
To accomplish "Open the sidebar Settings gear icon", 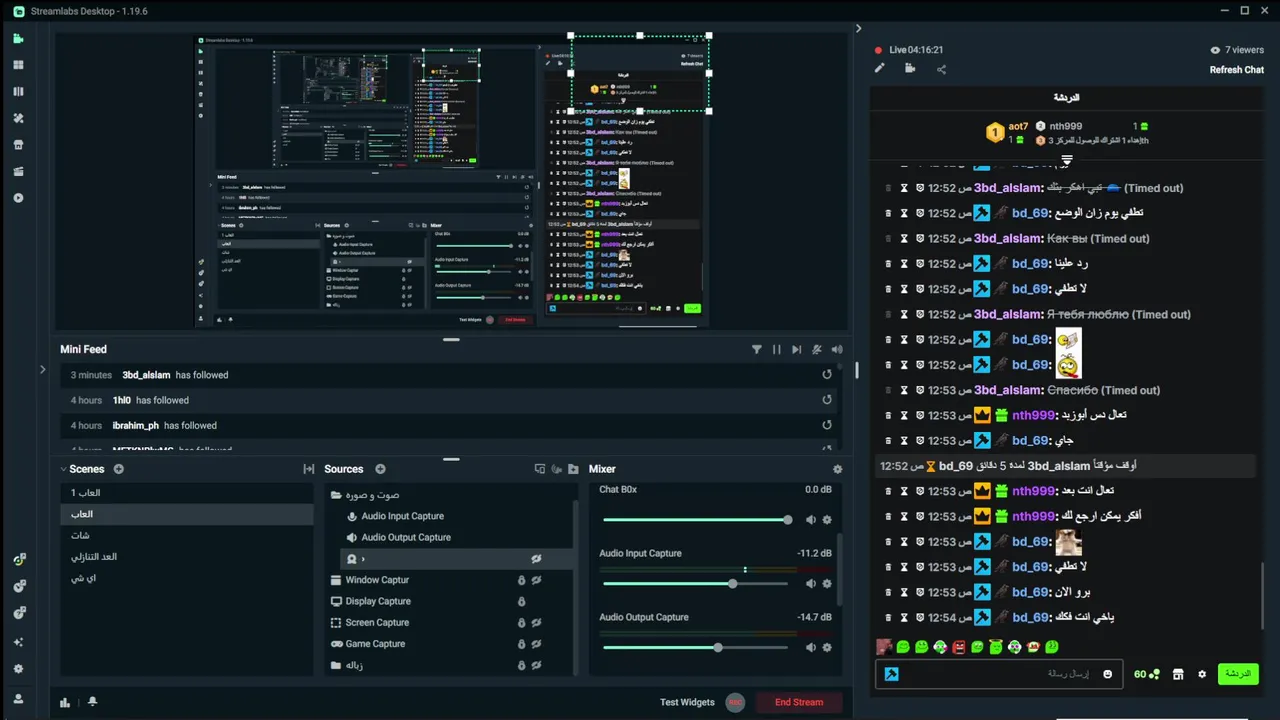I will tap(18, 669).
